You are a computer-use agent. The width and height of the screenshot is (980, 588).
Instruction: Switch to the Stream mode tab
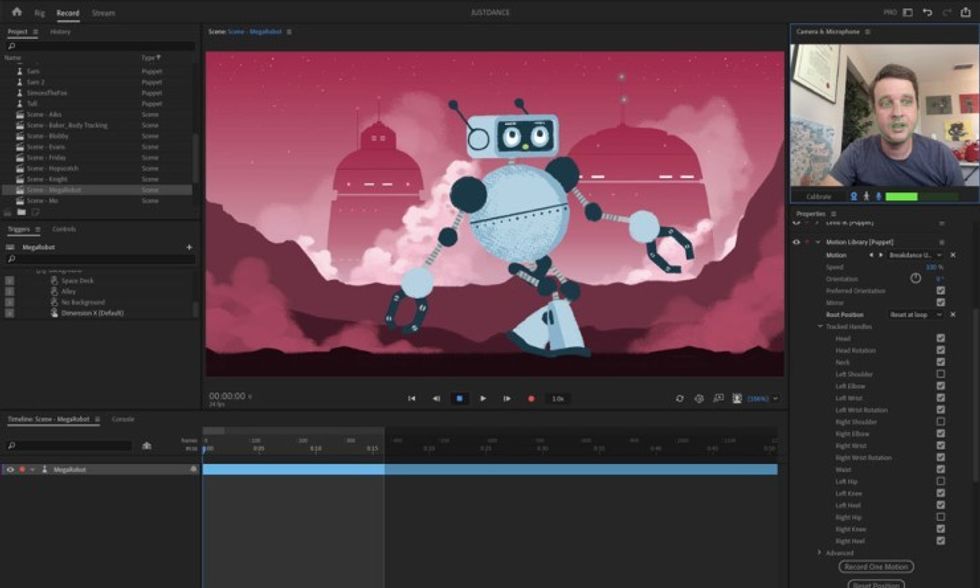point(103,12)
